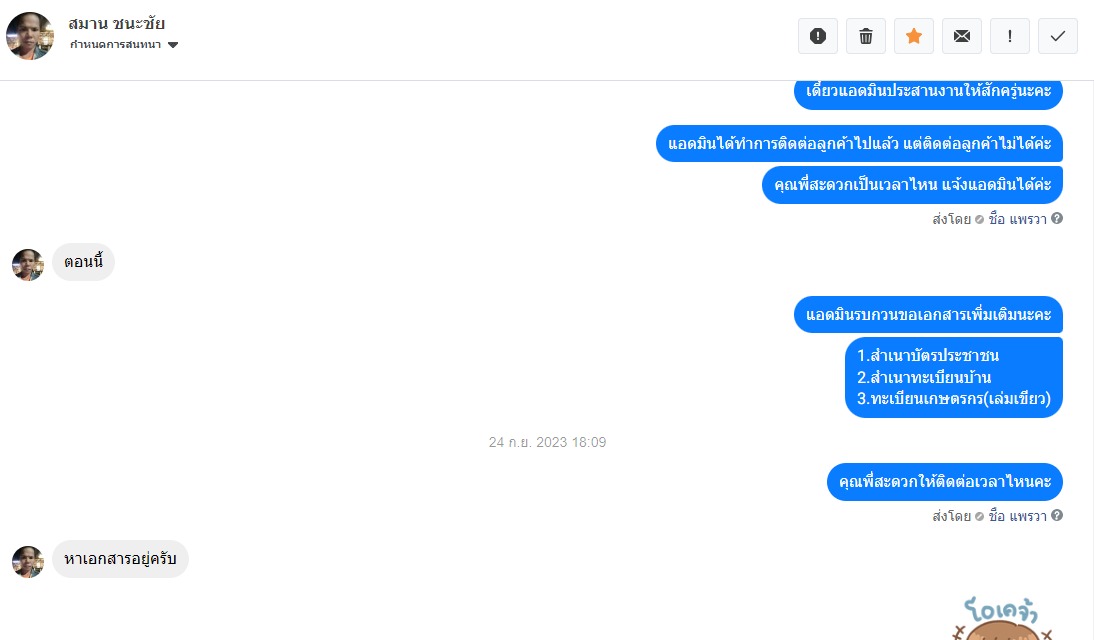Click avatar next to หาเอกสารอยู่ครับ message
This screenshot has height=640, width=1094.
tap(28, 562)
